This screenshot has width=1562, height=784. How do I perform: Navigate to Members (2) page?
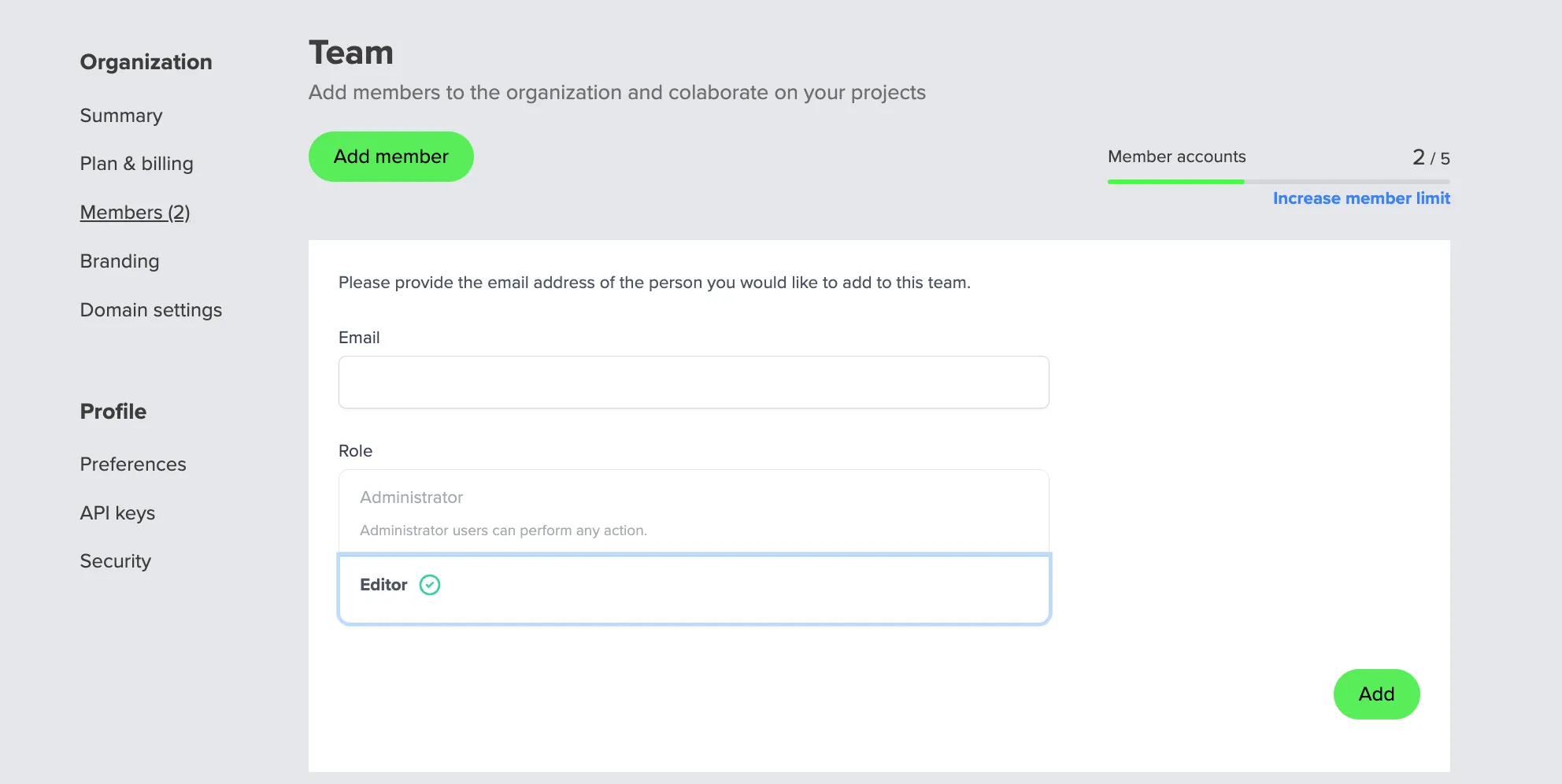point(135,213)
